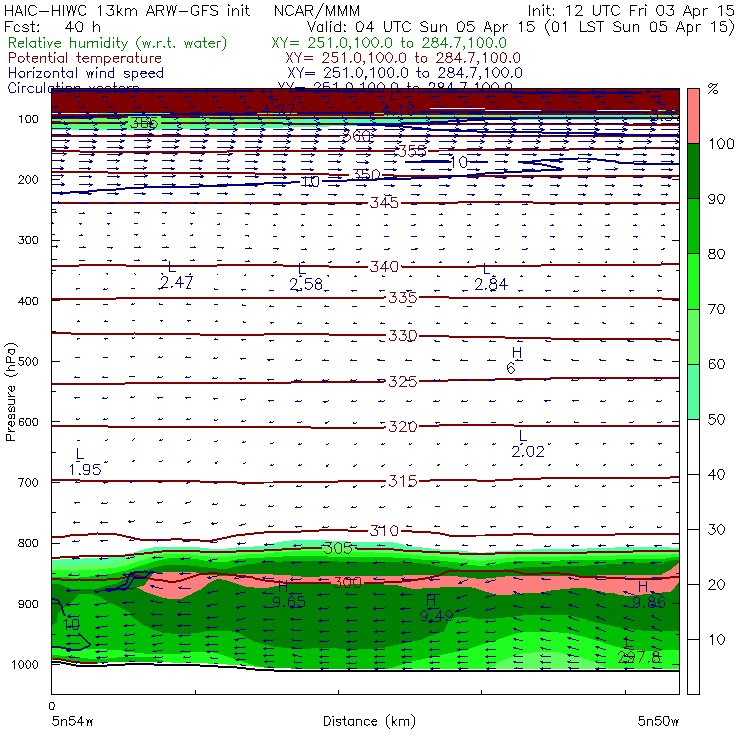The height and width of the screenshot is (740, 740).
Task: Click the 'L 2.47' wind minimum marker
Action: pos(176,276)
